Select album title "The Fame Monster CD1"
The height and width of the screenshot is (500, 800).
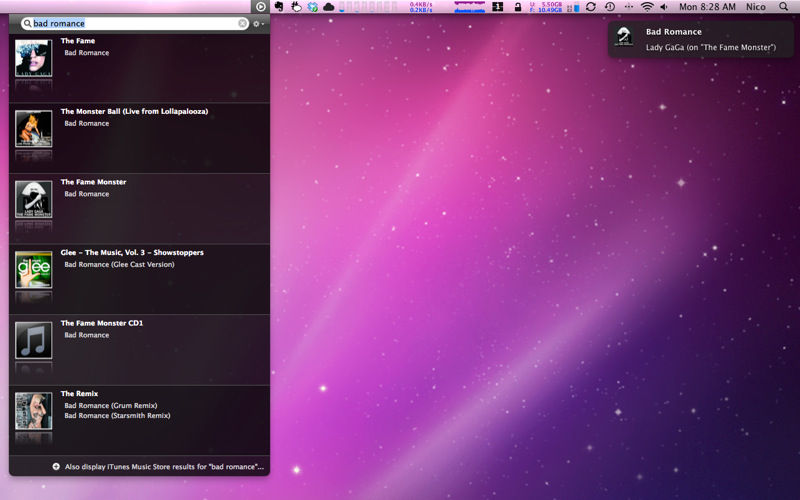pyautogui.click(x=102, y=323)
